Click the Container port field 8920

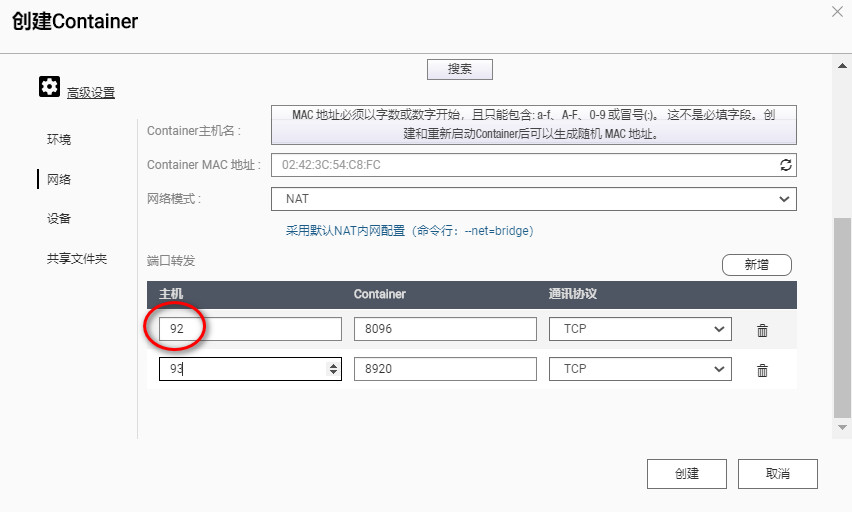click(x=445, y=369)
